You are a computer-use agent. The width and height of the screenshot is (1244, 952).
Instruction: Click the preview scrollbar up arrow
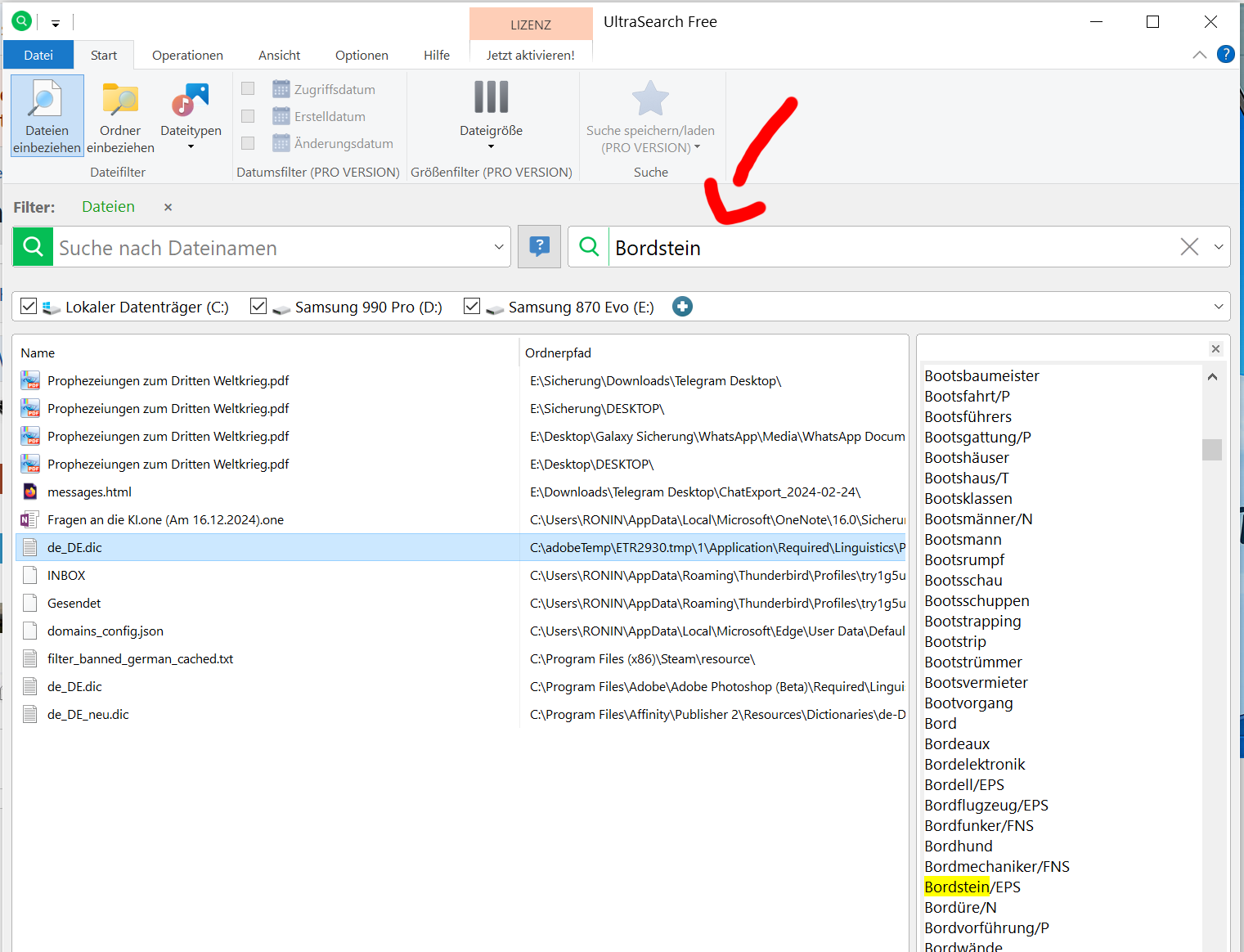[1212, 377]
